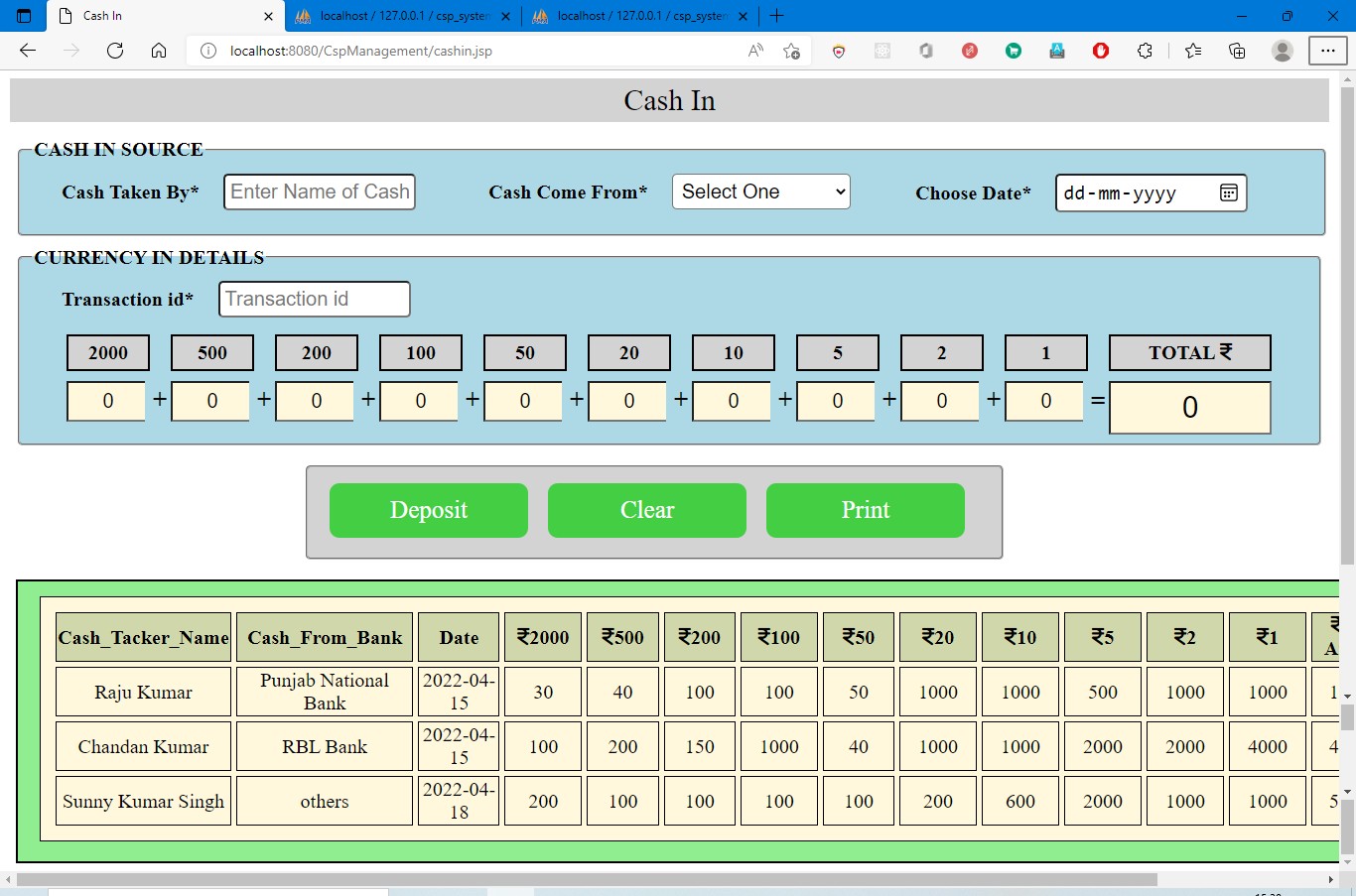This screenshot has width=1356, height=896.
Task: Click the 1 rupee denomination count field
Action: coord(1044,401)
